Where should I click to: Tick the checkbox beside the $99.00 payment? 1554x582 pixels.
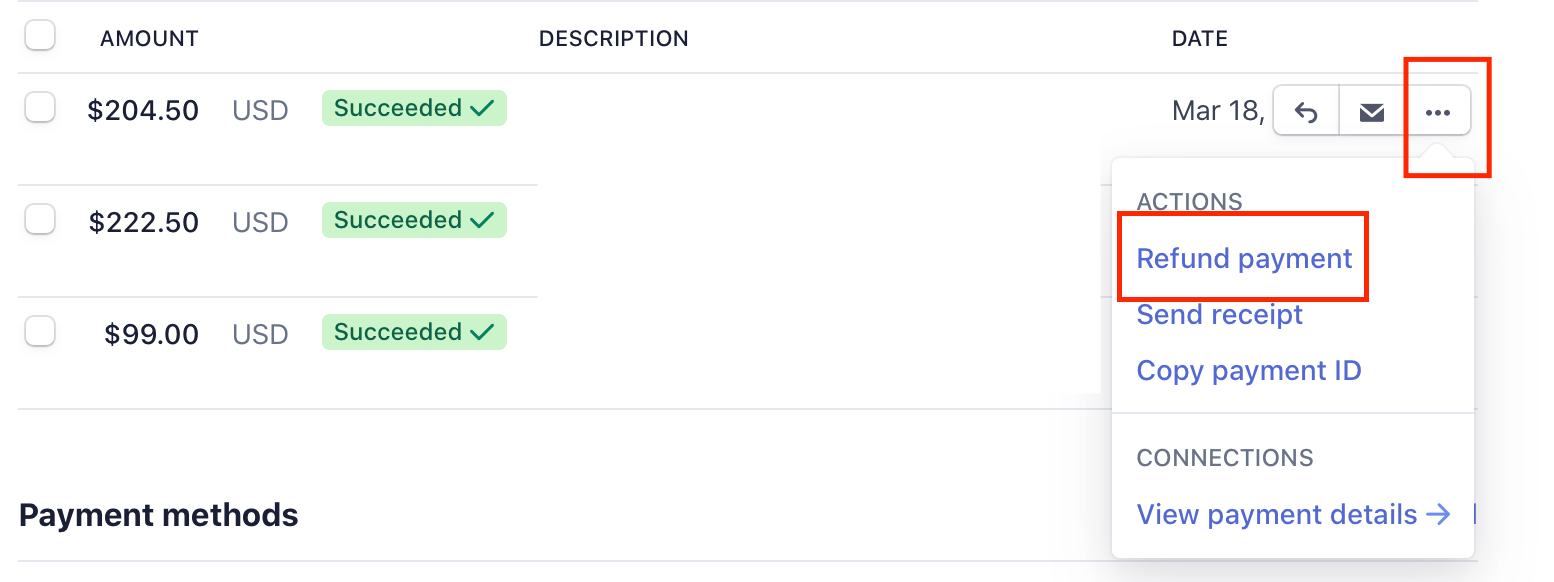(40, 331)
